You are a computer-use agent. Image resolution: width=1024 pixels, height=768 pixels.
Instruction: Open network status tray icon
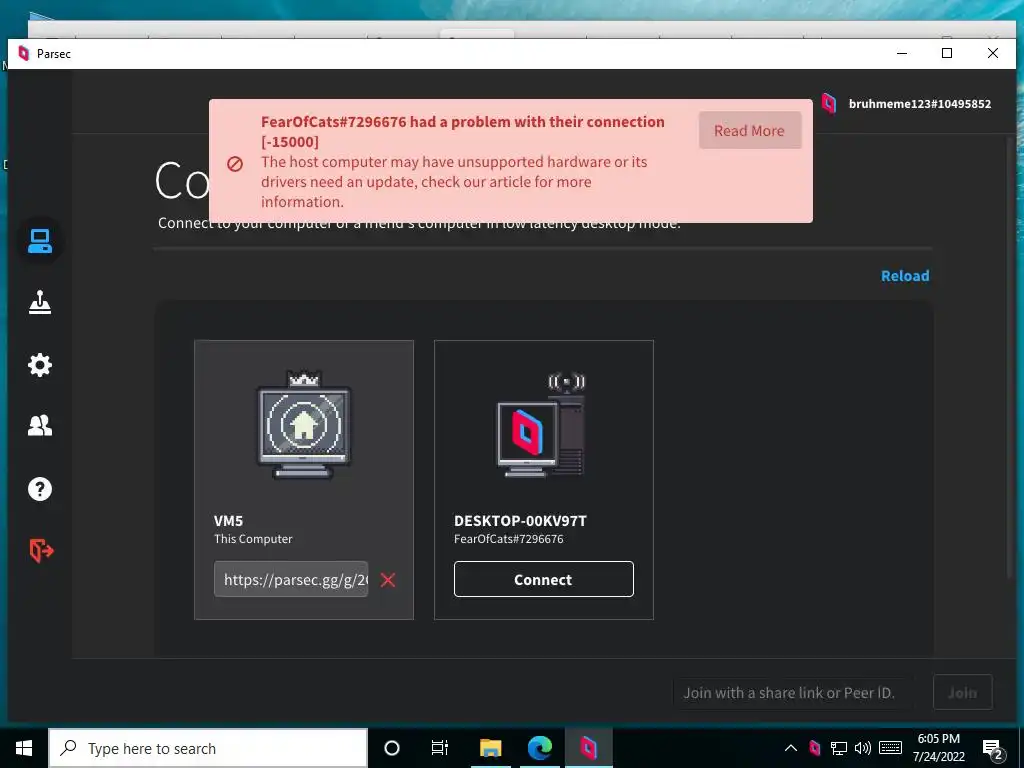pos(839,748)
